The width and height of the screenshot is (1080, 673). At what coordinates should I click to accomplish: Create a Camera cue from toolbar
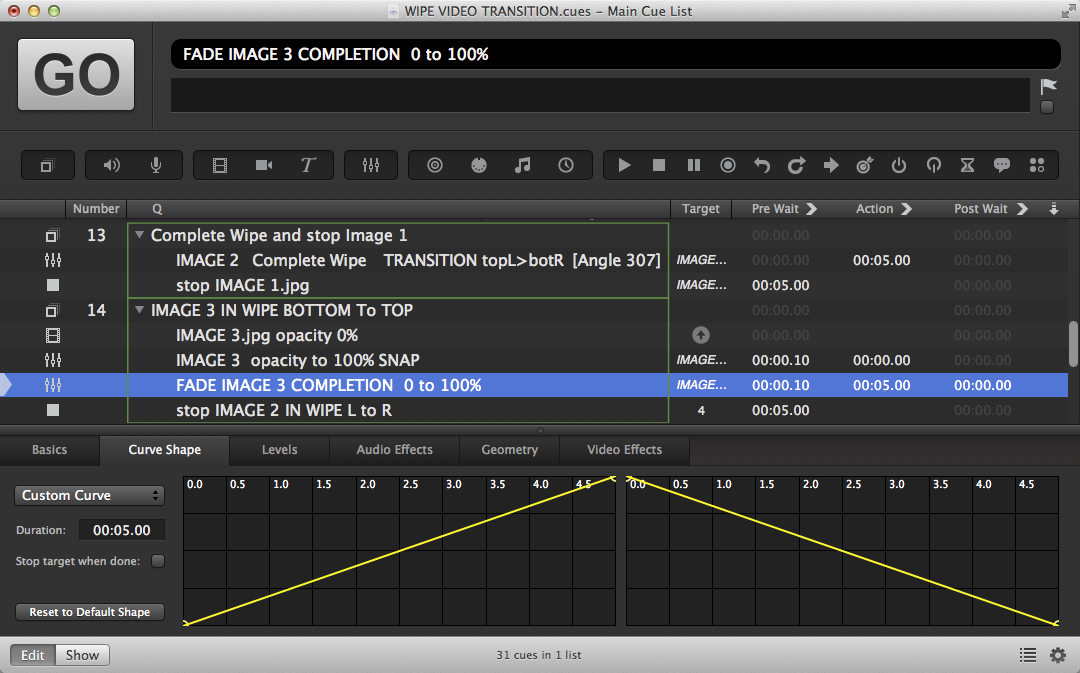tap(264, 165)
